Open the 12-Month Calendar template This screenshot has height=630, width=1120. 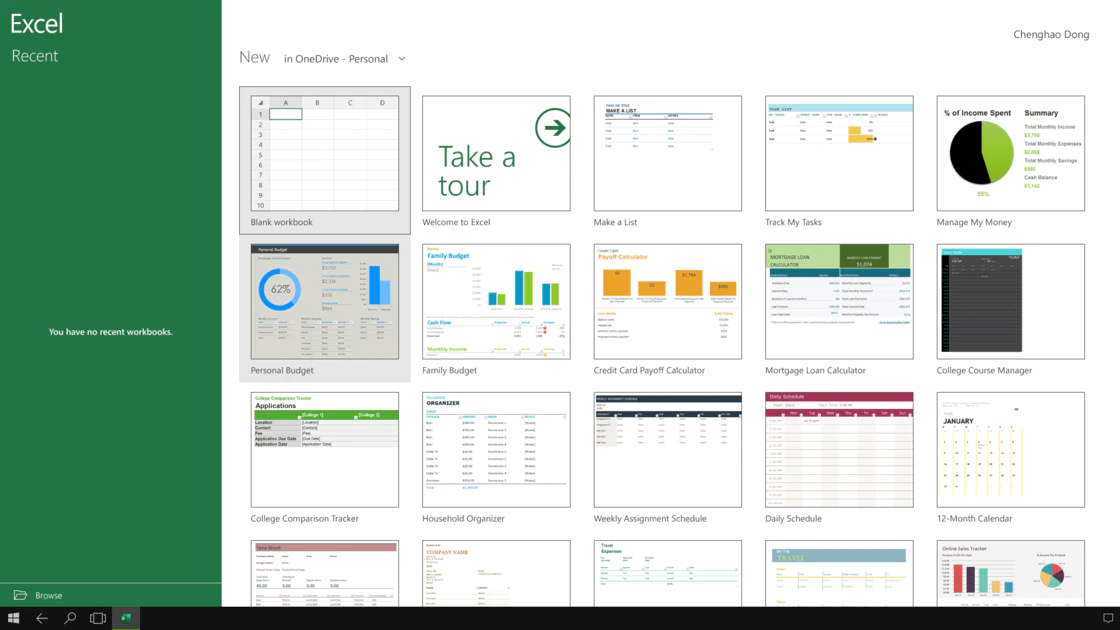[1010, 450]
